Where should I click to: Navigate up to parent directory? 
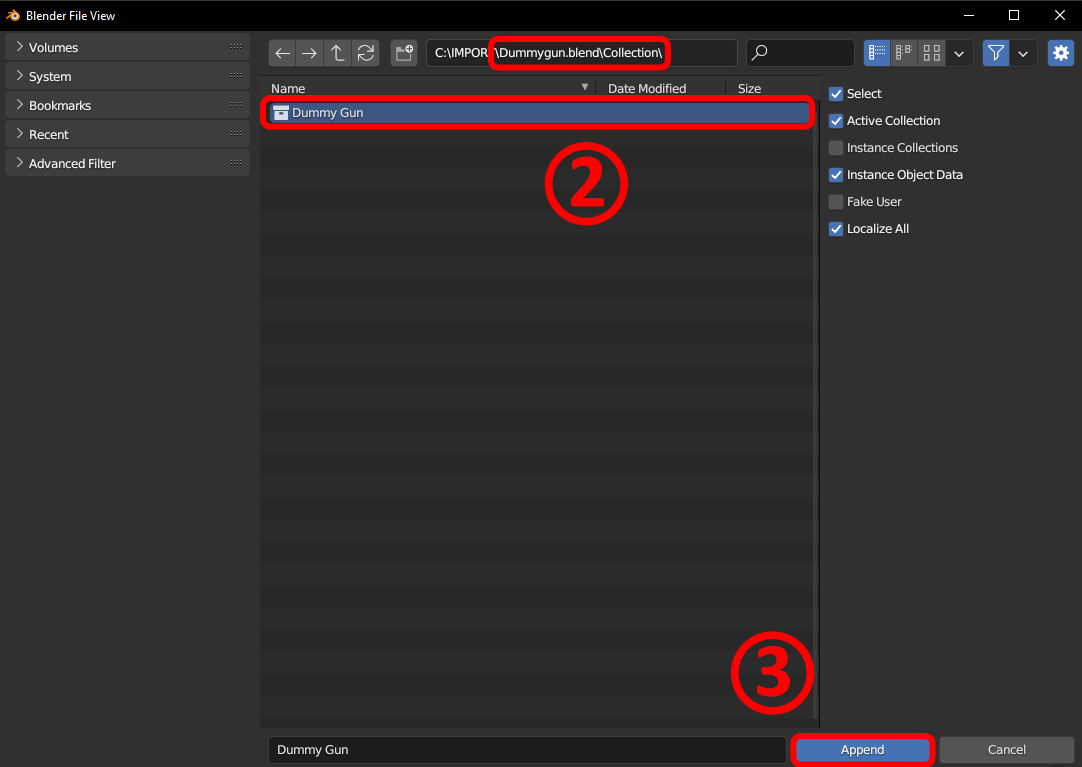pos(337,53)
